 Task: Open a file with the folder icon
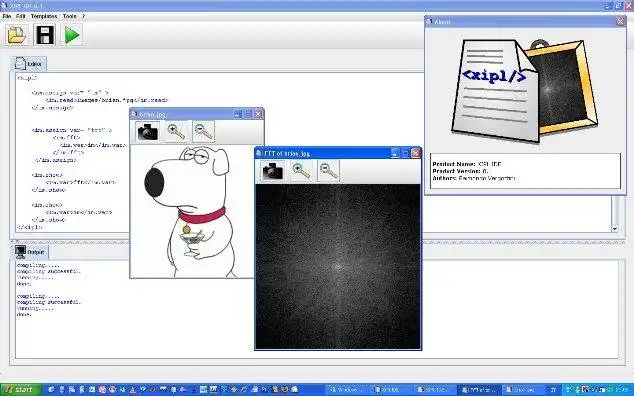[17, 35]
